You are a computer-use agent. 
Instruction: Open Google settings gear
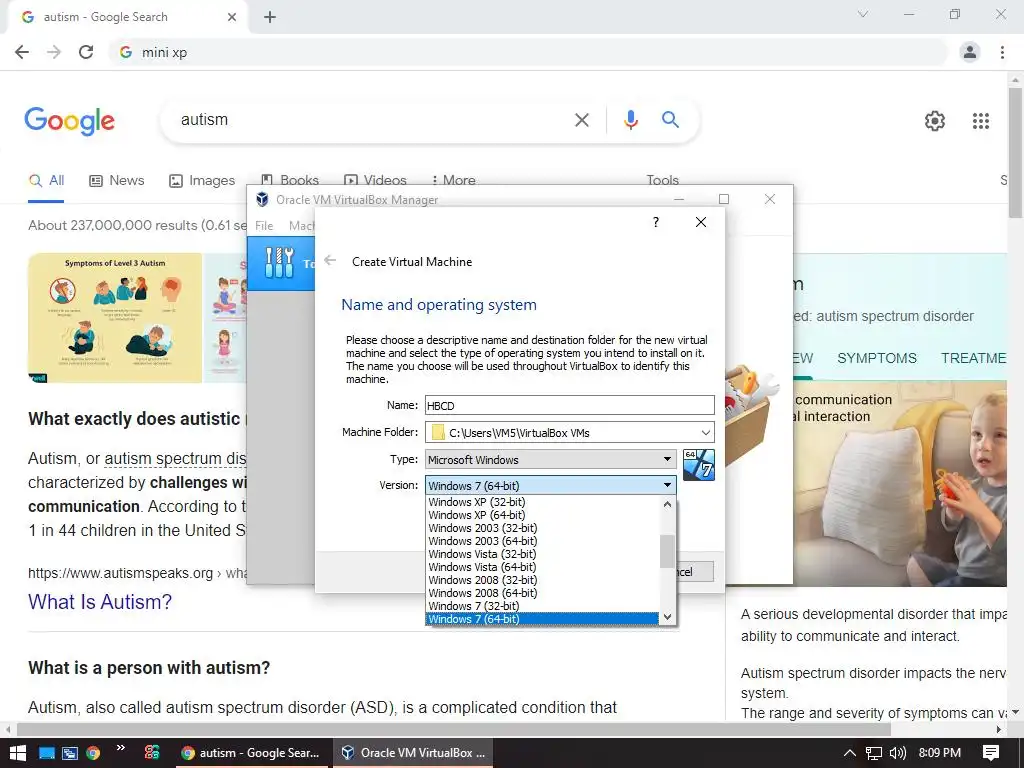tap(935, 121)
